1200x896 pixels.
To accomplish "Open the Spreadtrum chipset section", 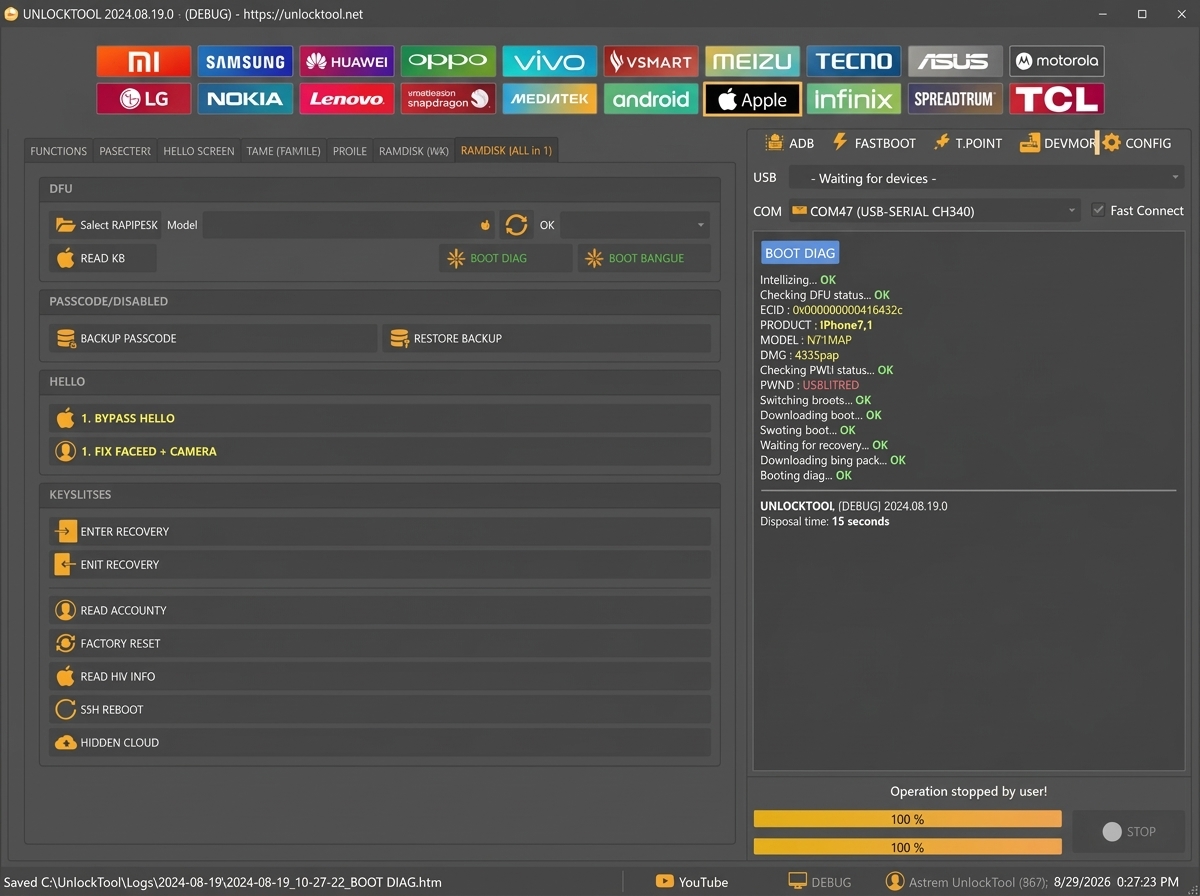I will click(x=955, y=99).
